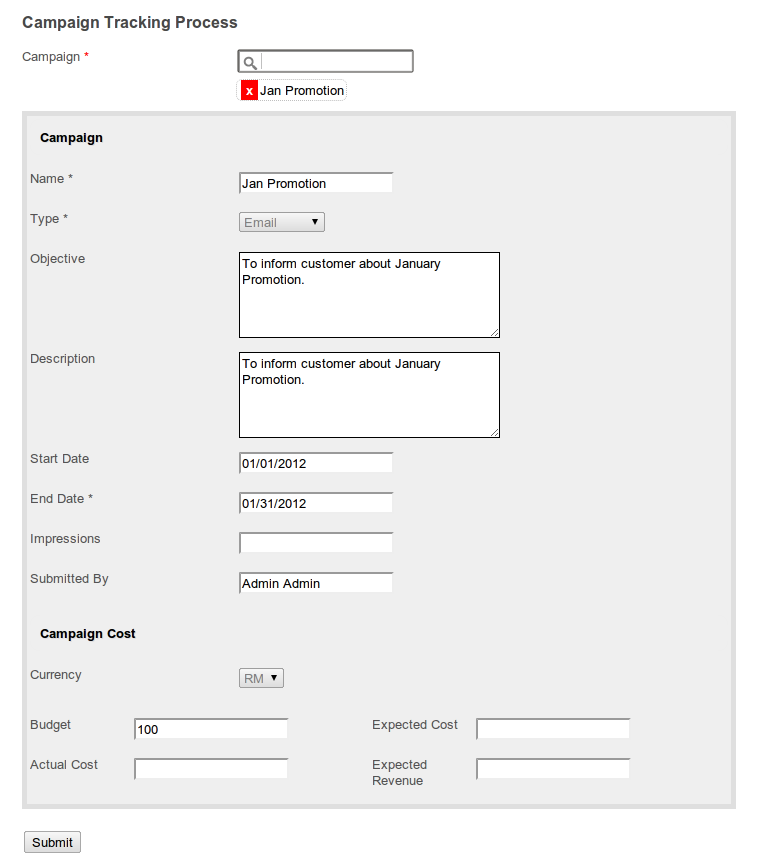Remove the Jan Promotion tag
Image resolution: width=779 pixels, height=865 pixels.
[249, 91]
